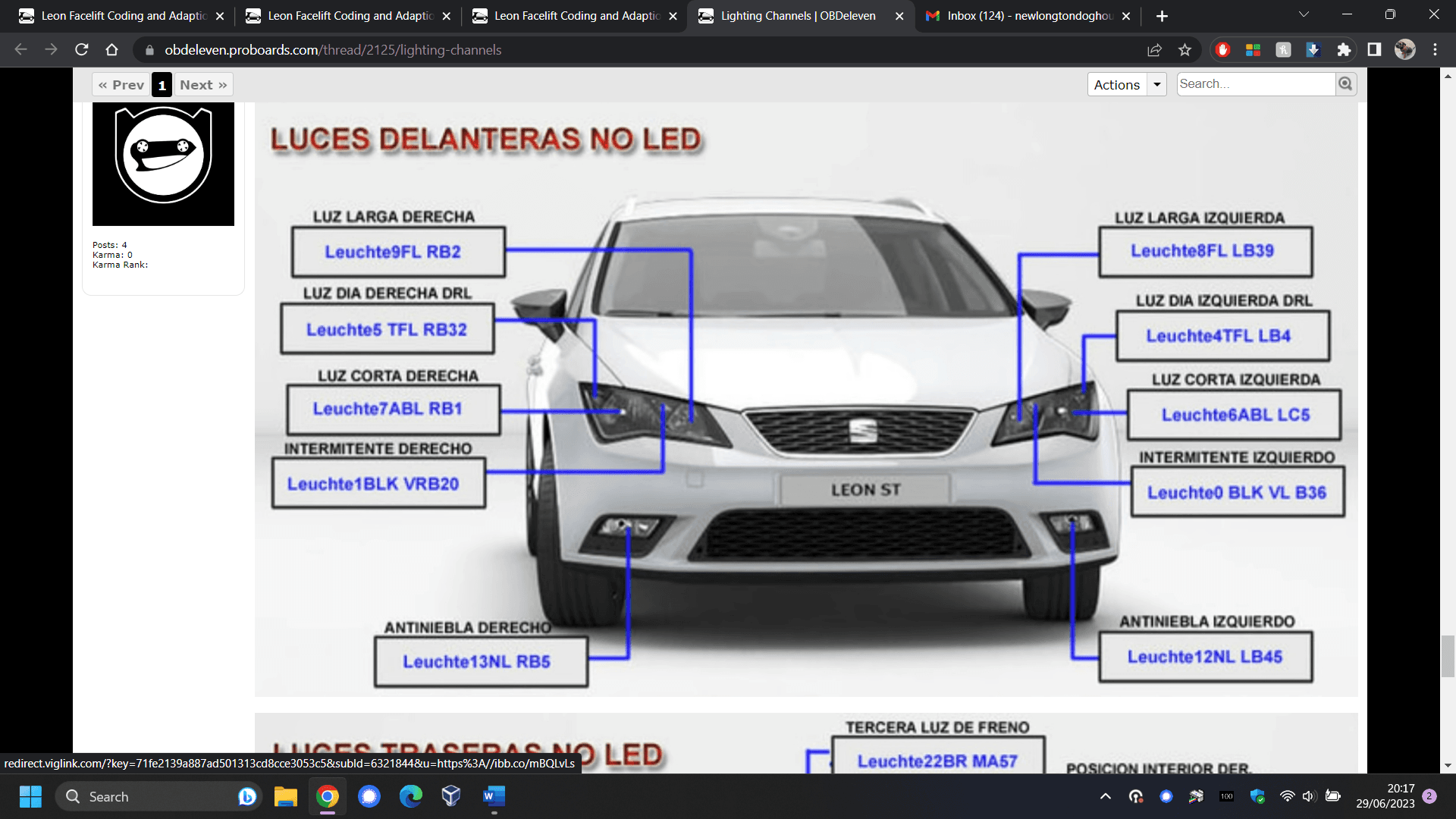Click the Actions button
The image size is (1456, 819).
tap(1116, 85)
